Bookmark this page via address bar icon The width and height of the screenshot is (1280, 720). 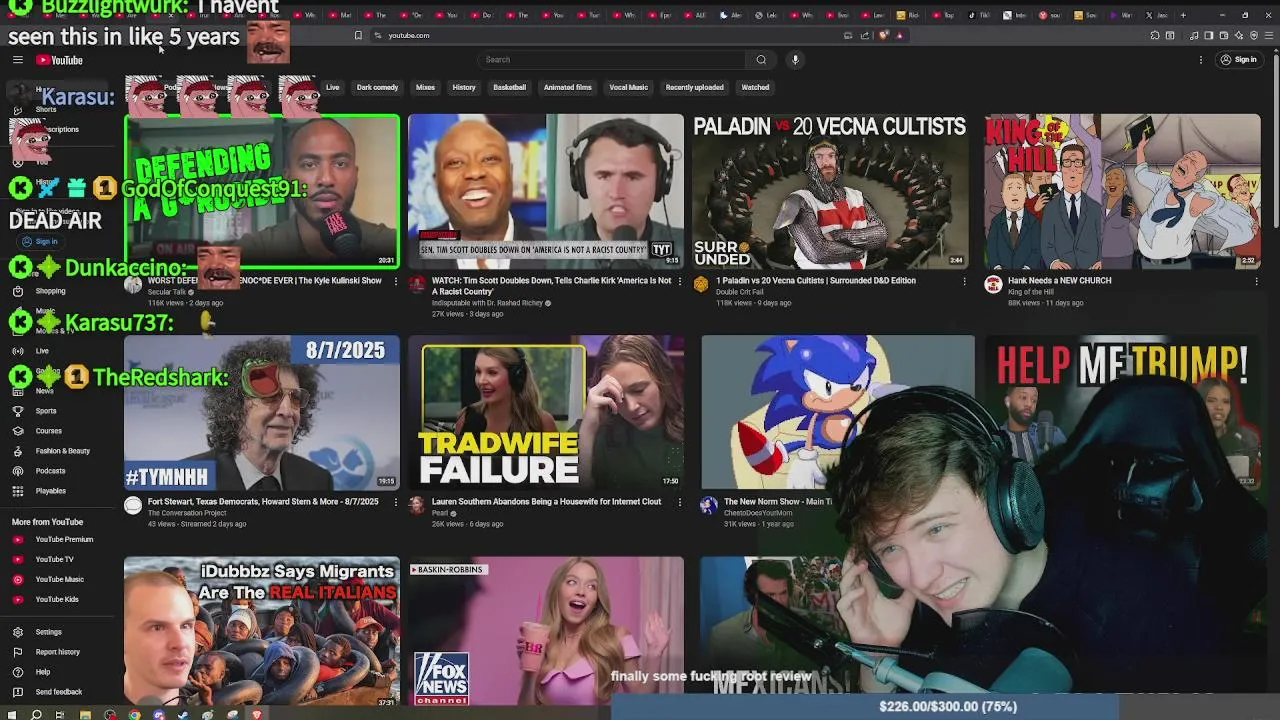[358, 35]
